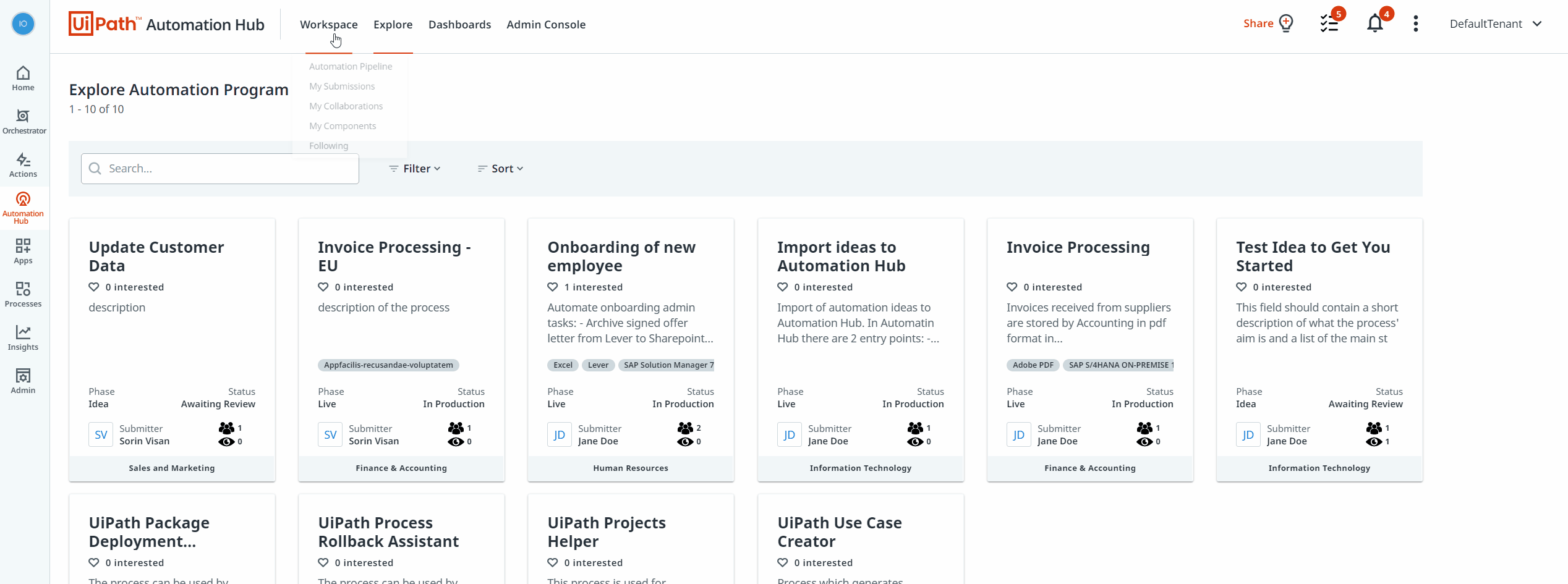
Task: Open the three-dot more options menu
Action: click(1415, 23)
